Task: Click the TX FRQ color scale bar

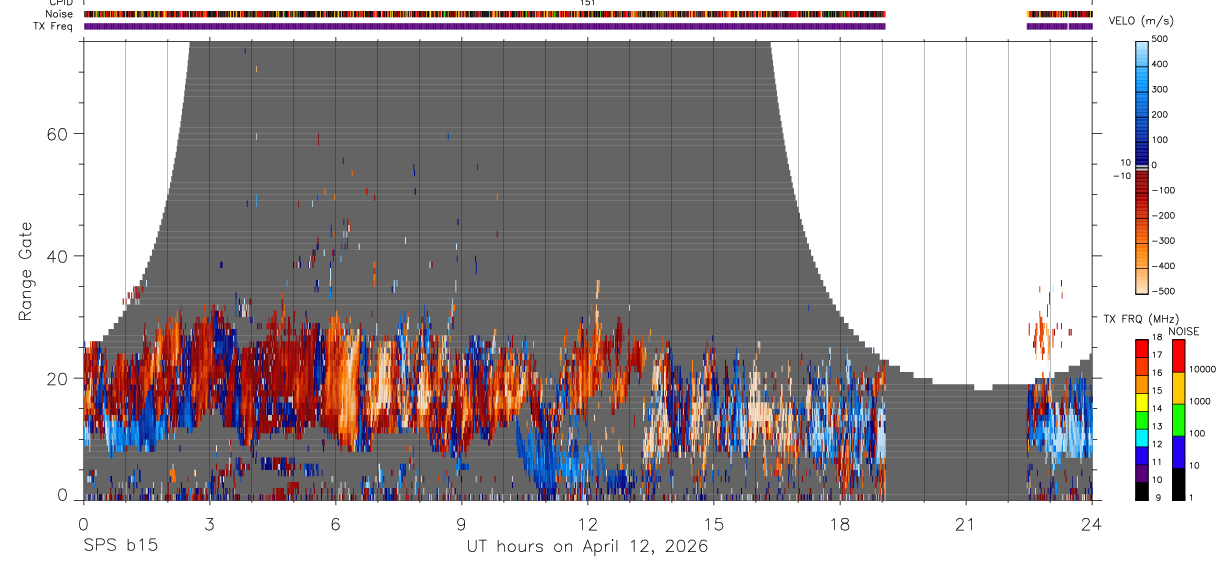Action: point(1142,420)
